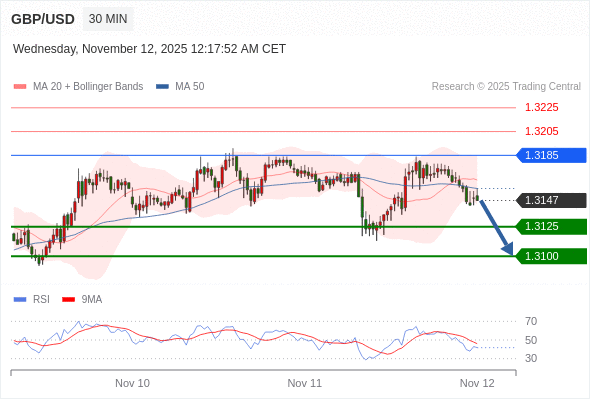Click the MA 50 blue legend swatch
The image size is (590, 400).
tap(163, 87)
